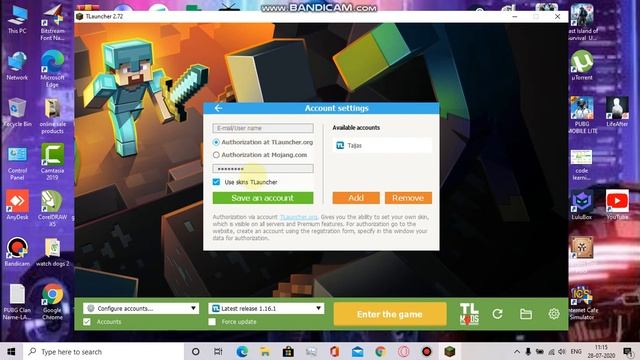Click the password field

263,169
